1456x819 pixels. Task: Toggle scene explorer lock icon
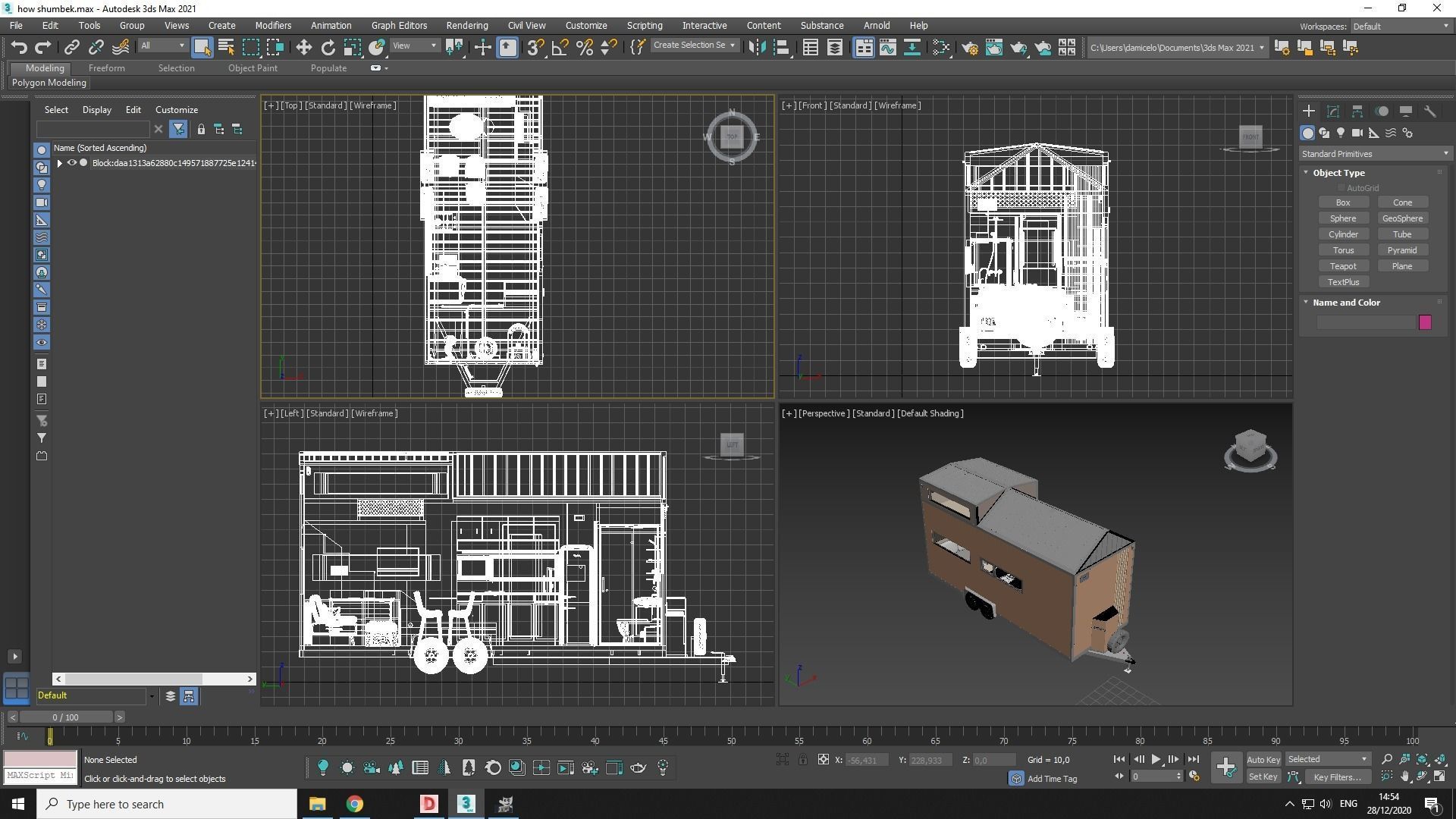point(201,130)
